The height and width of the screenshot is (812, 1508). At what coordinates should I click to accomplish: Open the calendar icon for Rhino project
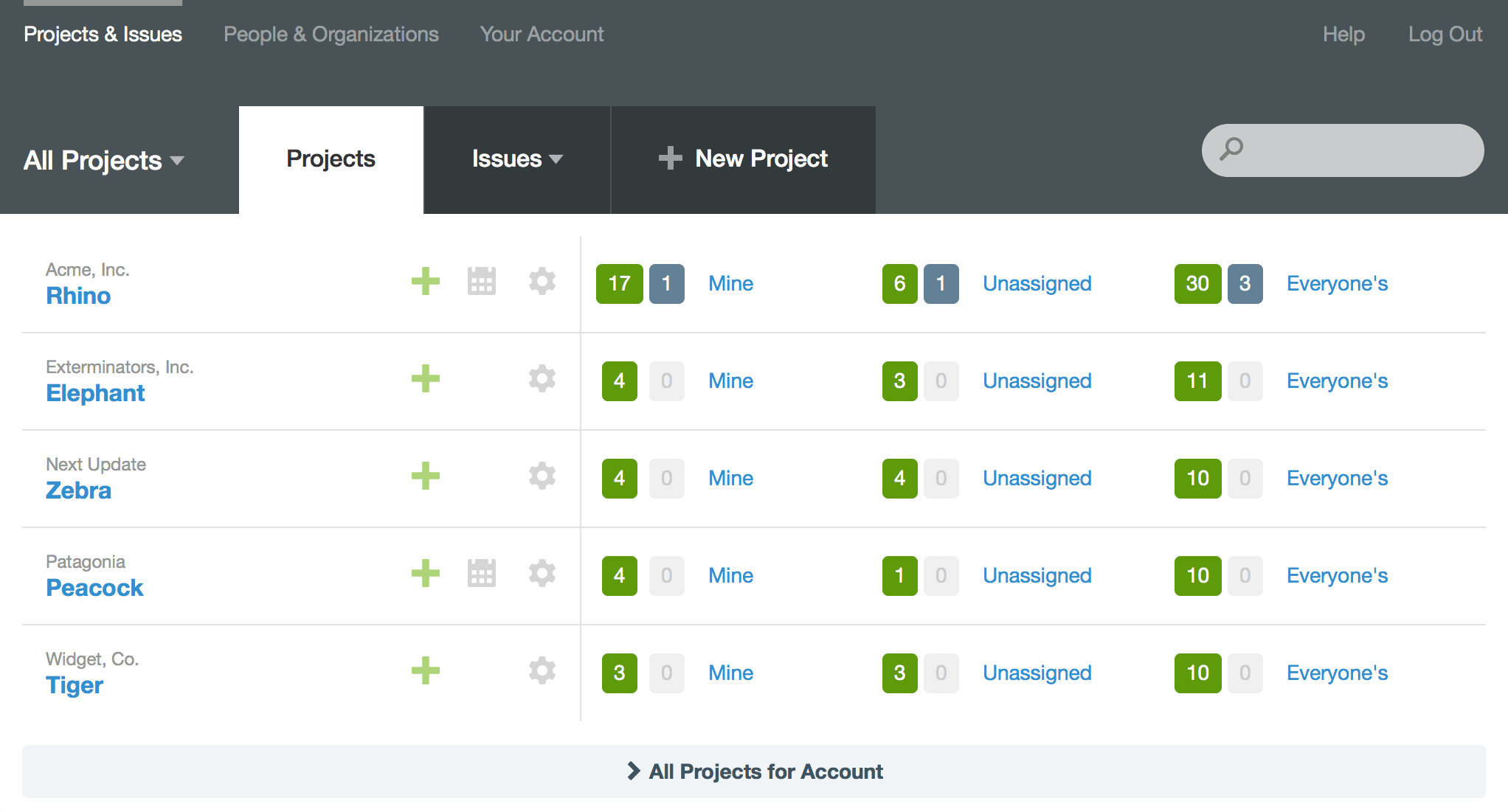482,282
